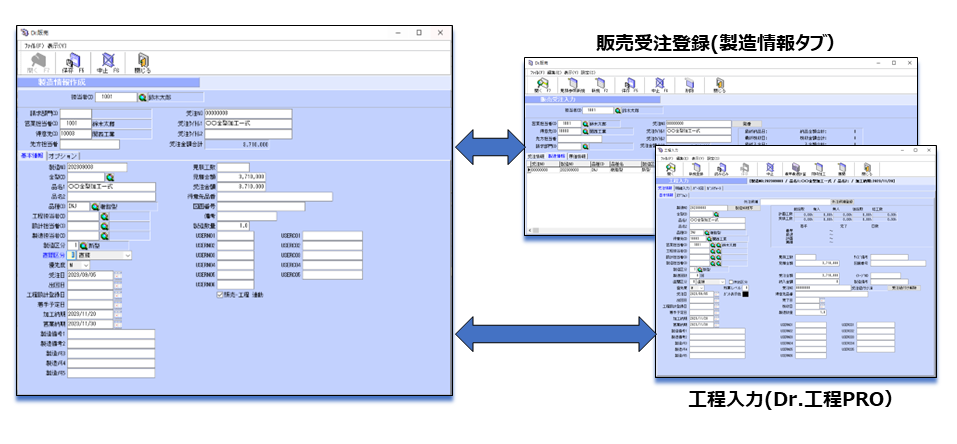Click USERC01 input field in 製造情報作成
This screenshot has width=957, height=444.
[x=333, y=236]
